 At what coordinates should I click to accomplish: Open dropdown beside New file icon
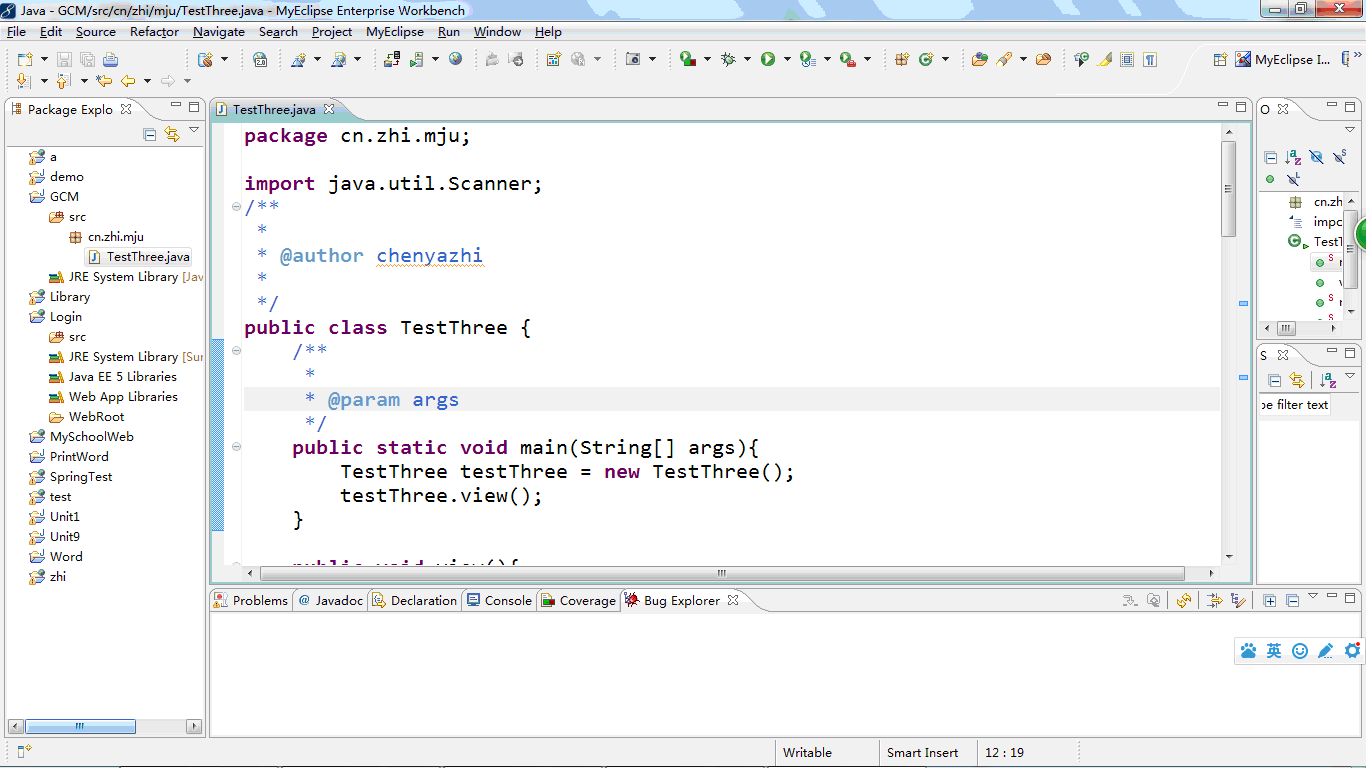[x=44, y=59]
